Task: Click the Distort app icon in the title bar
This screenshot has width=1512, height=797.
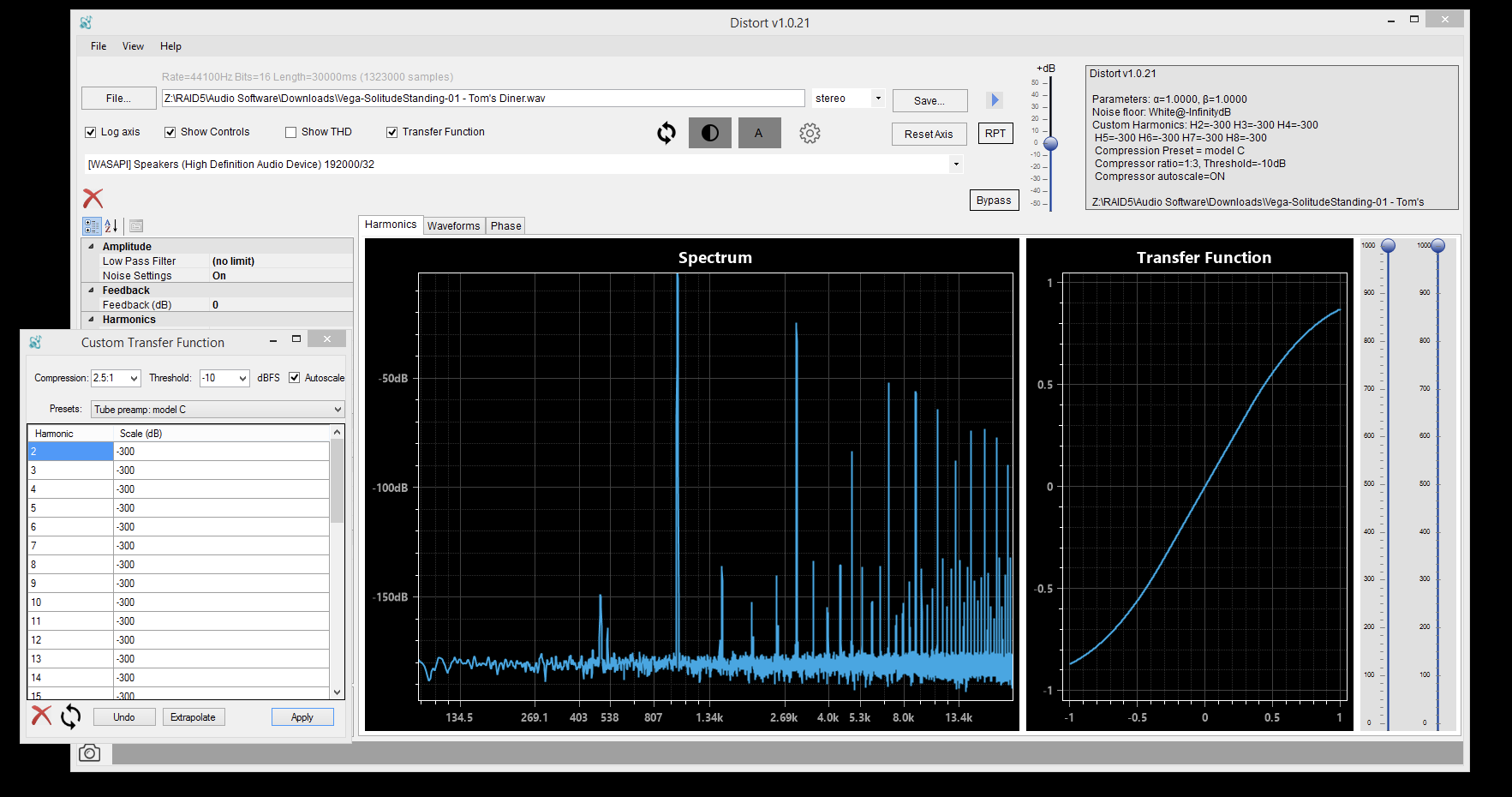Action: pos(86,22)
